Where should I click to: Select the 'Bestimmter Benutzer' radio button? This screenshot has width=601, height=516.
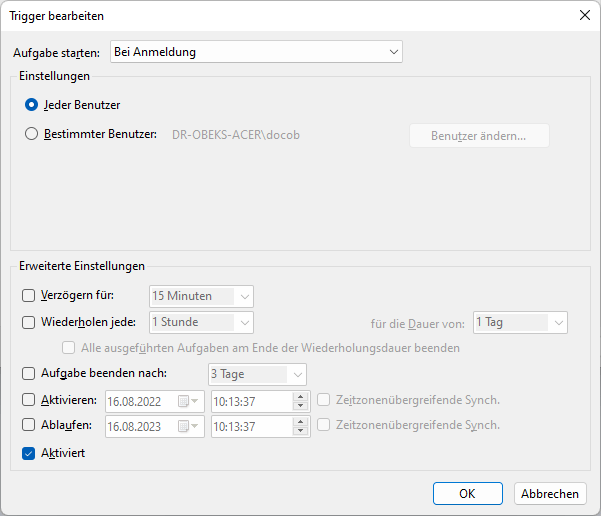[x=31, y=134]
